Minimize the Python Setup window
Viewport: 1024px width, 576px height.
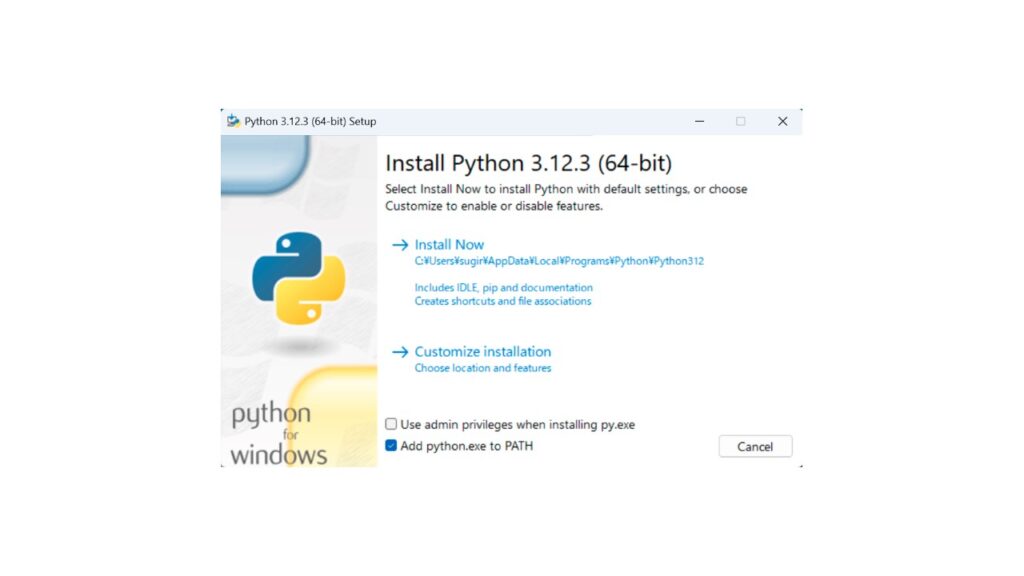coord(699,121)
